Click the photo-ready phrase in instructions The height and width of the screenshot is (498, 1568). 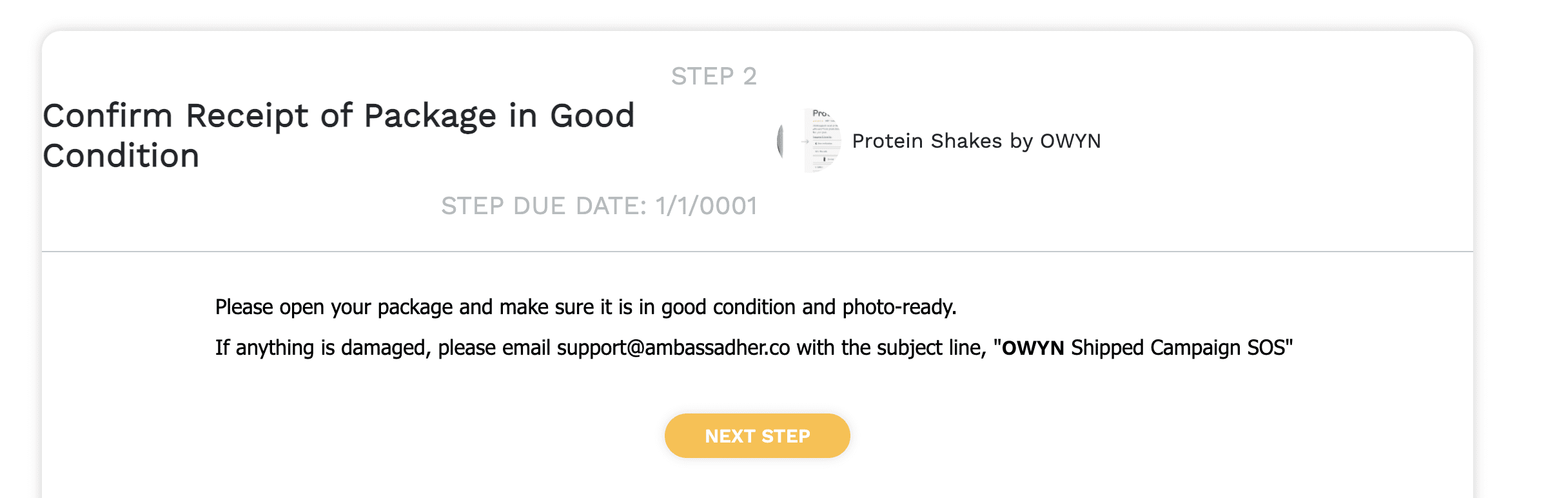[x=899, y=307]
